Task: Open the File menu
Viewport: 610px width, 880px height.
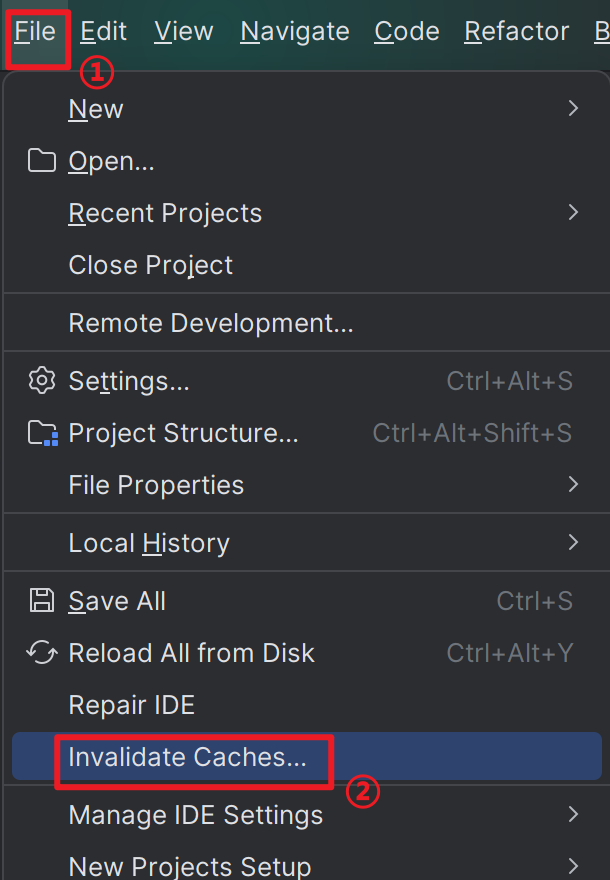Action: (35, 31)
